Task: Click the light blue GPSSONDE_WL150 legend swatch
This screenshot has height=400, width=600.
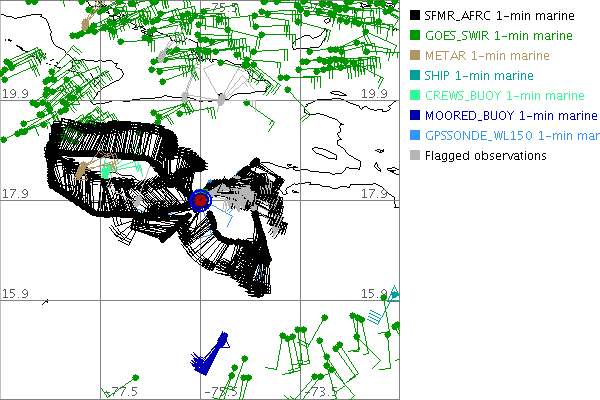Action: coord(415,136)
